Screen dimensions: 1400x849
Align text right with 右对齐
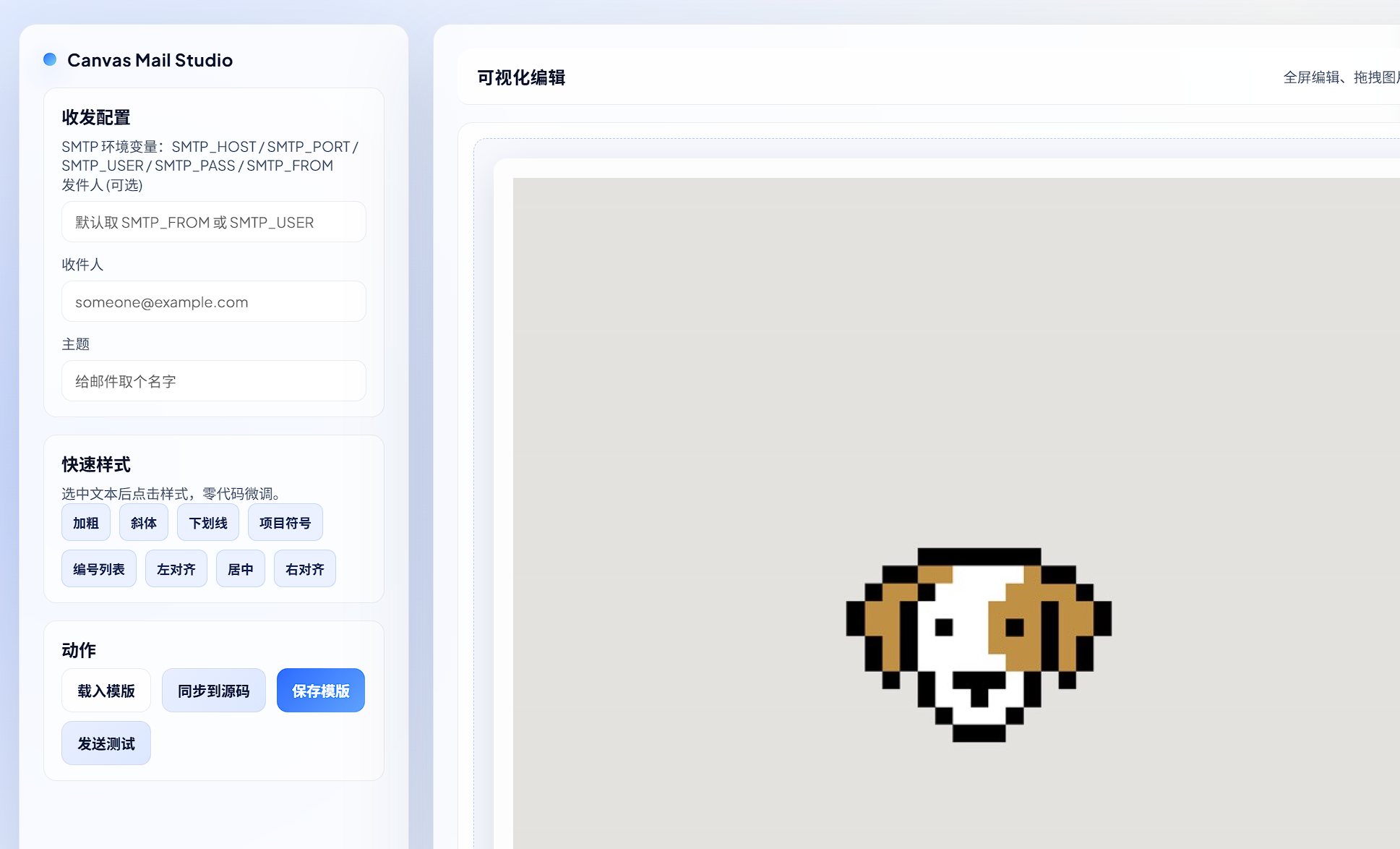pos(304,569)
